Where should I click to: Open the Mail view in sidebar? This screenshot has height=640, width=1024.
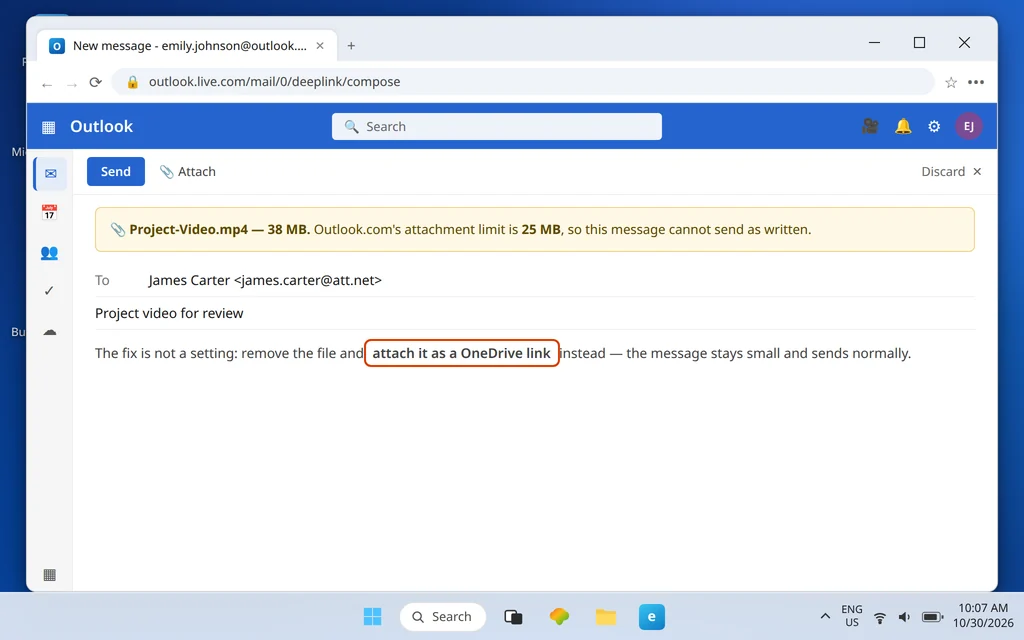point(50,174)
